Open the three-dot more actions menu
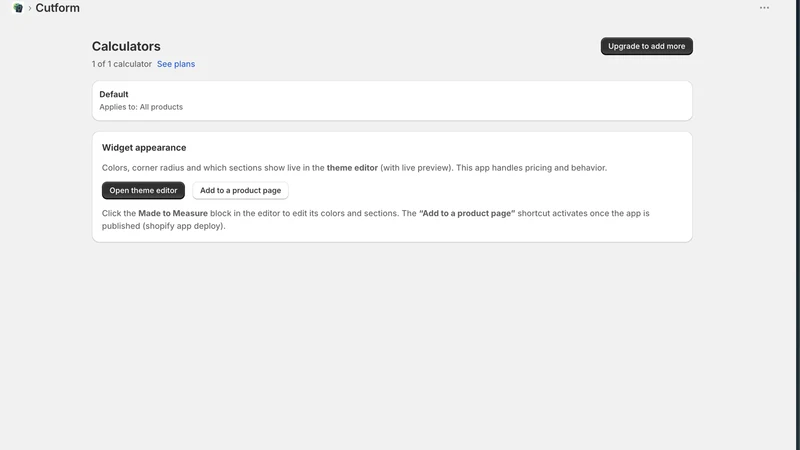 click(x=764, y=8)
